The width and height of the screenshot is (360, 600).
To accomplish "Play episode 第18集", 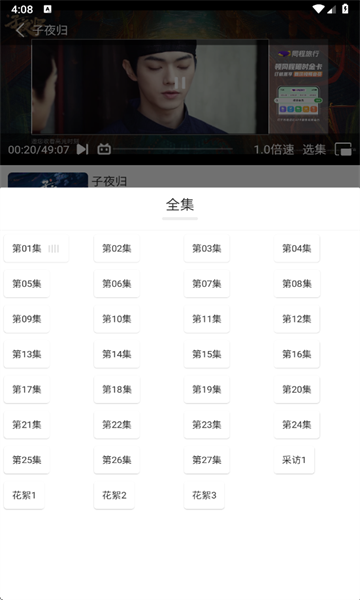I will pyautogui.click(x=117, y=390).
